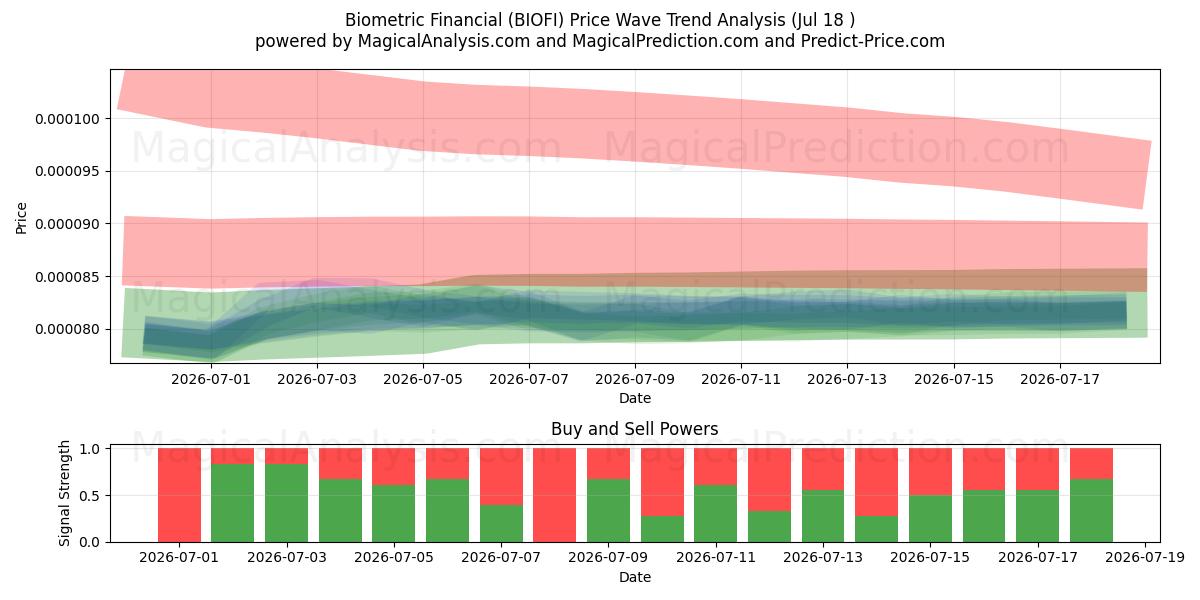Click the 1.0 signal strength tick label
Viewport: 1200px width, 600px height.
tap(90, 449)
